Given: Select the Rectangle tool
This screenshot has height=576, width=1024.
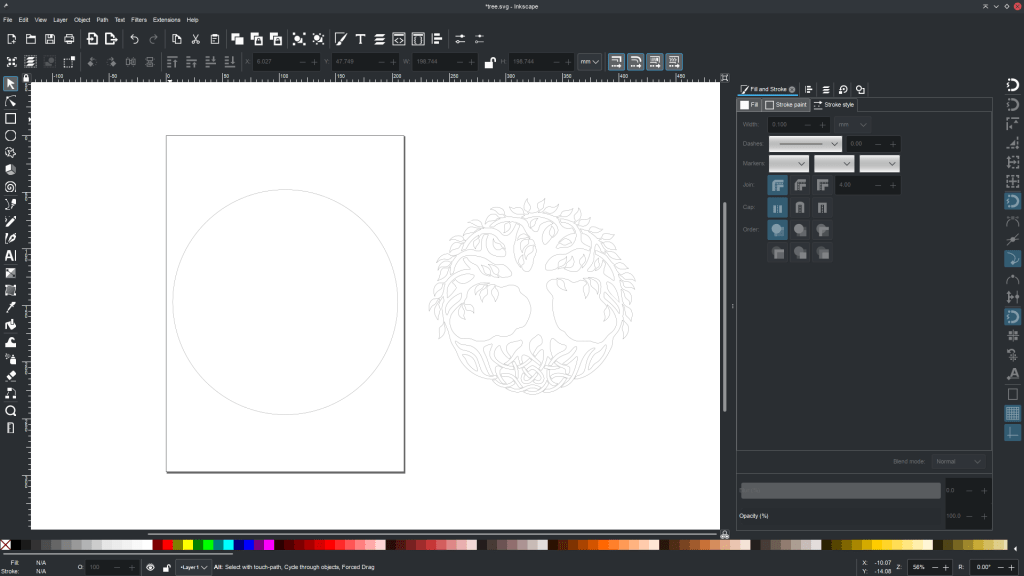Looking at the screenshot, I should click(10, 118).
